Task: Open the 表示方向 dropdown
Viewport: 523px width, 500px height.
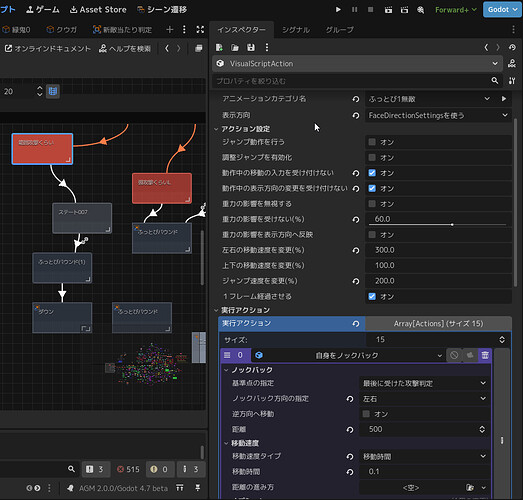Action: click(x=438, y=115)
